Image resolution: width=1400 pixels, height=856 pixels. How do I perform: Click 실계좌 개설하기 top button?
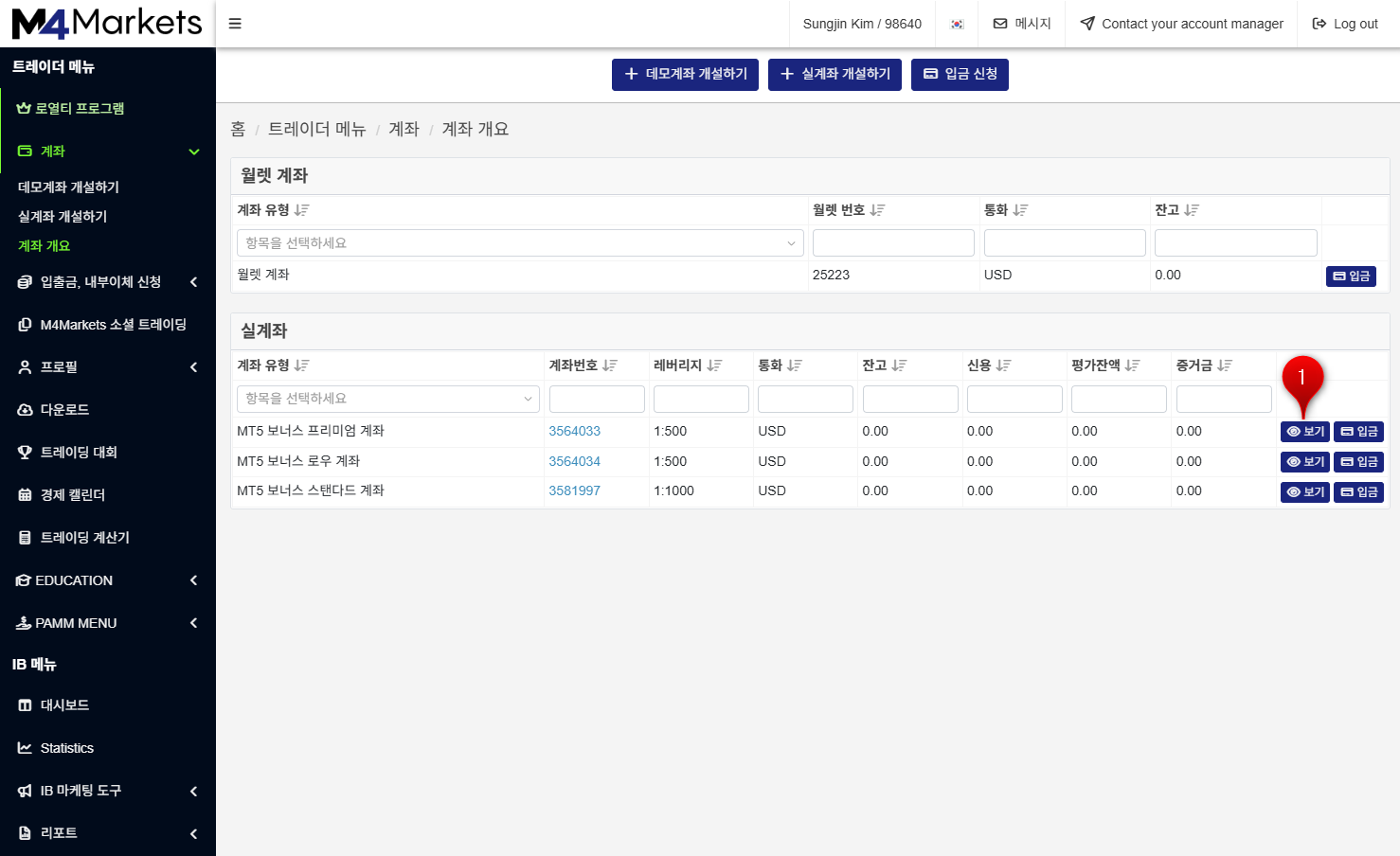[835, 74]
